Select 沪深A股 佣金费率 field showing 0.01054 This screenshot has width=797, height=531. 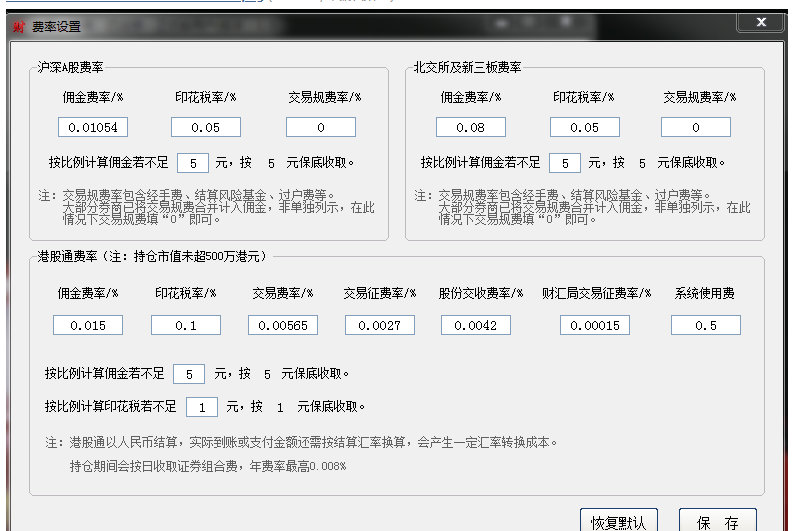[93, 127]
